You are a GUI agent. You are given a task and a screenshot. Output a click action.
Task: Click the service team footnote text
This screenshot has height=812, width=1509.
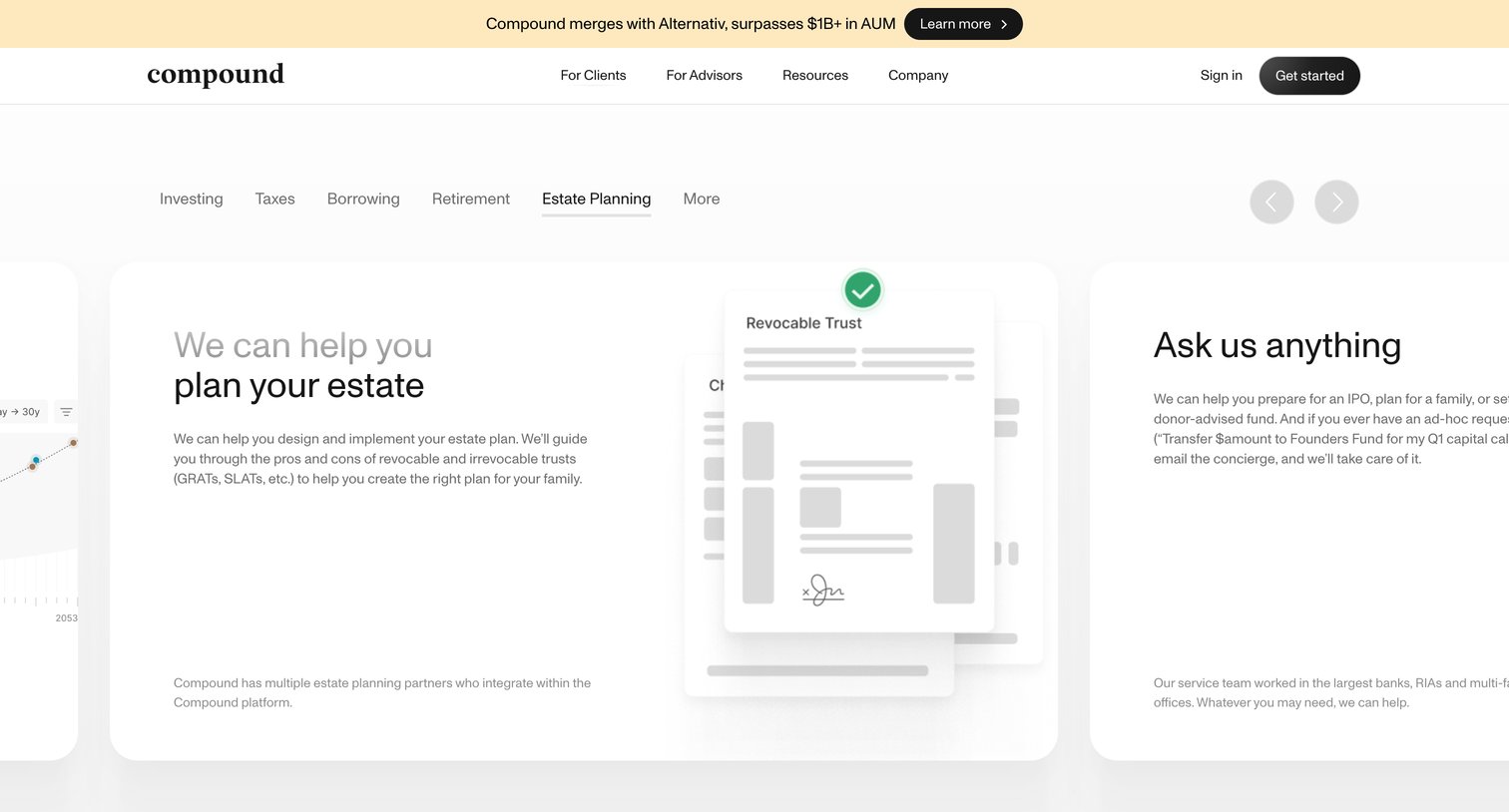pyautogui.click(x=1331, y=692)
